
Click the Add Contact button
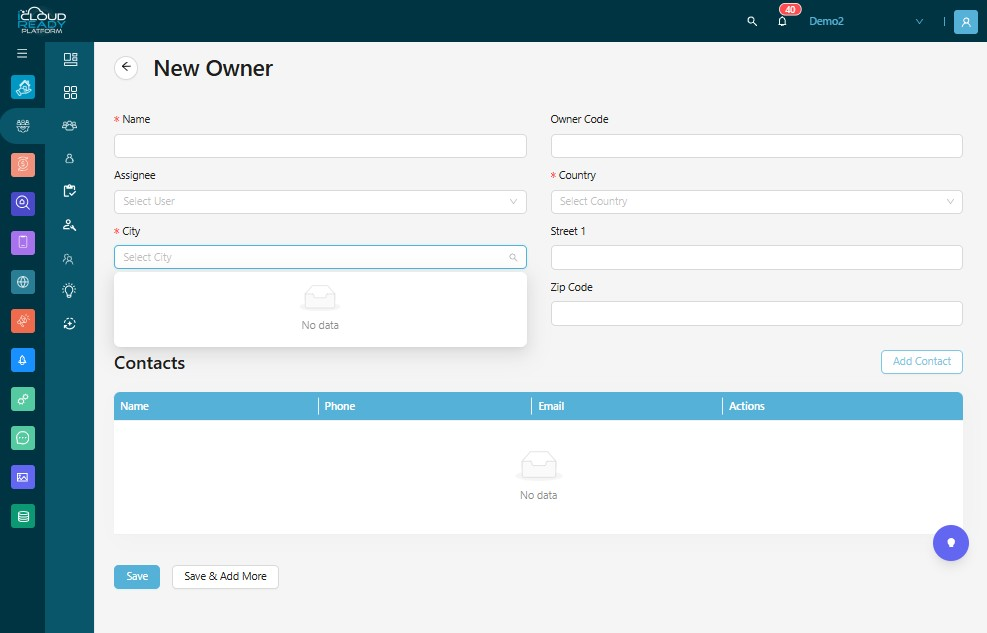(922, 361)
